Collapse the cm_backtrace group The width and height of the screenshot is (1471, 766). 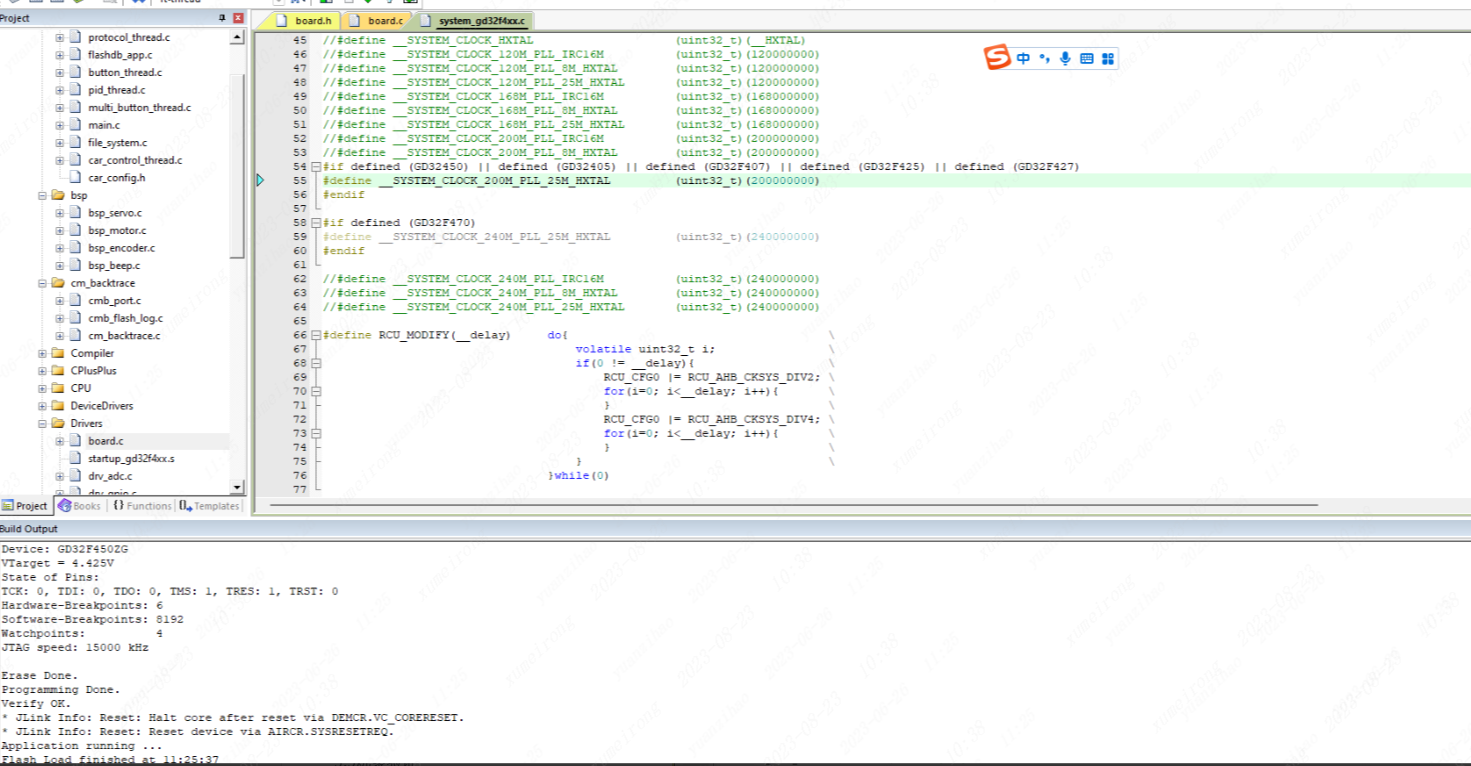pos(42,283)
